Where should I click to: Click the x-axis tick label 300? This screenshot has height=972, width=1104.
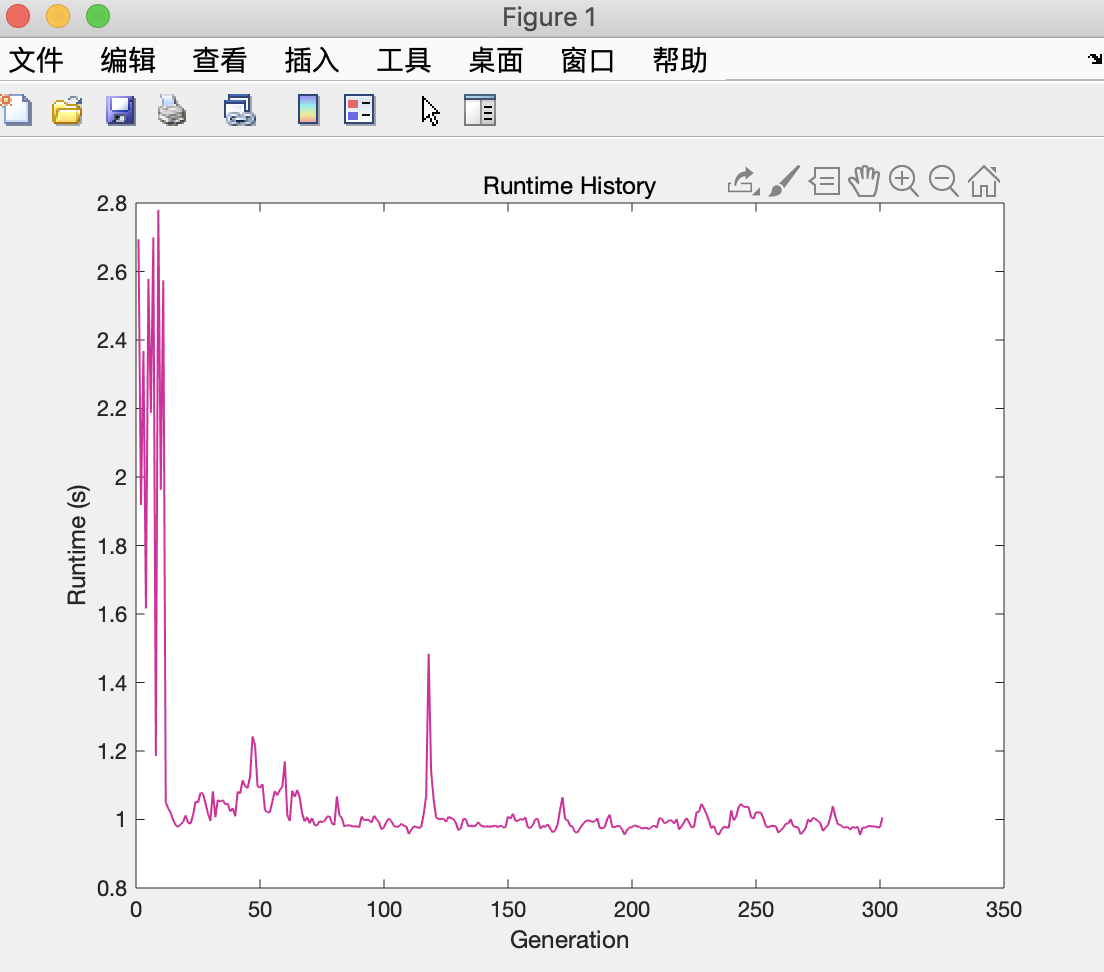(879, 909)
